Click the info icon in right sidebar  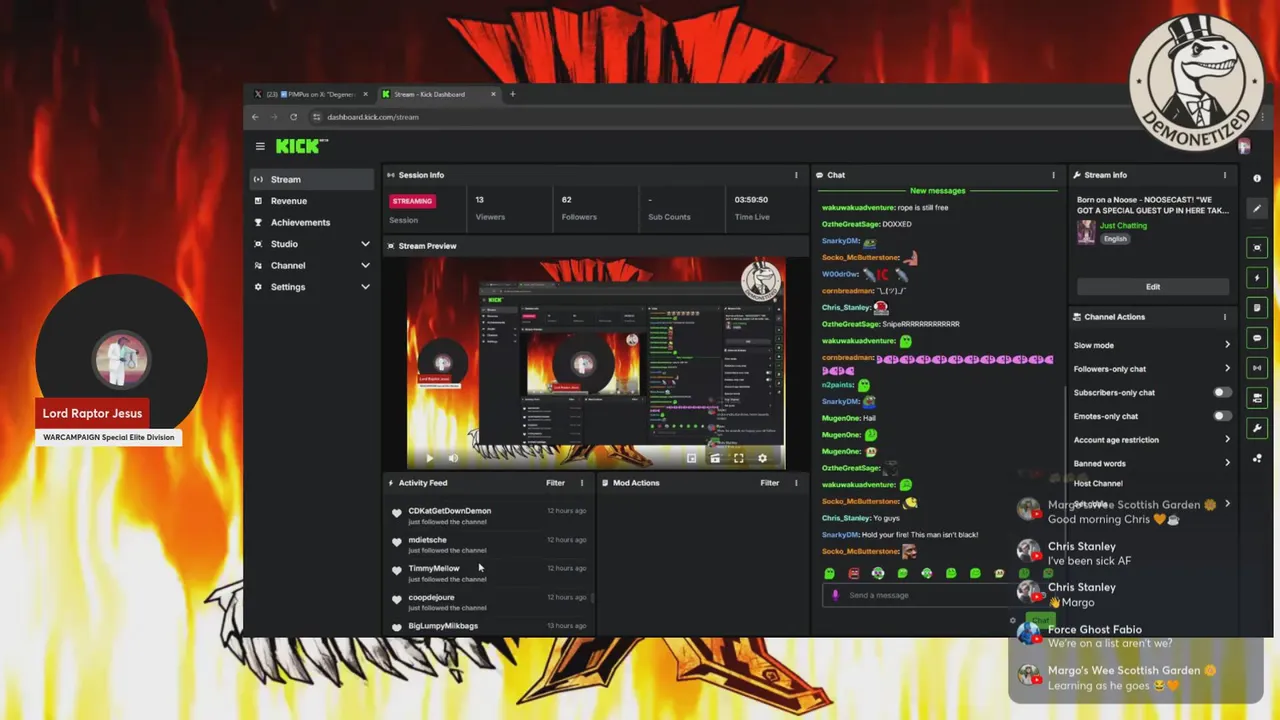[x=1257, y=178]
